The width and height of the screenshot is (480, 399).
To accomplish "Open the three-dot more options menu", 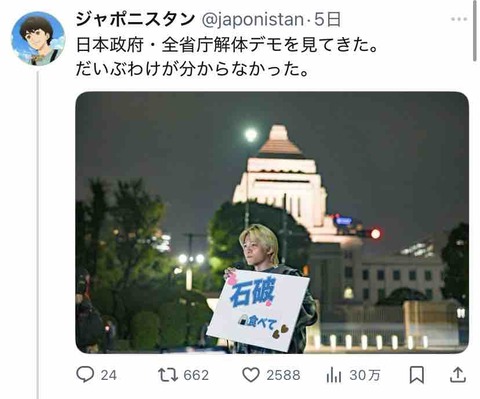I will (459, 19).
